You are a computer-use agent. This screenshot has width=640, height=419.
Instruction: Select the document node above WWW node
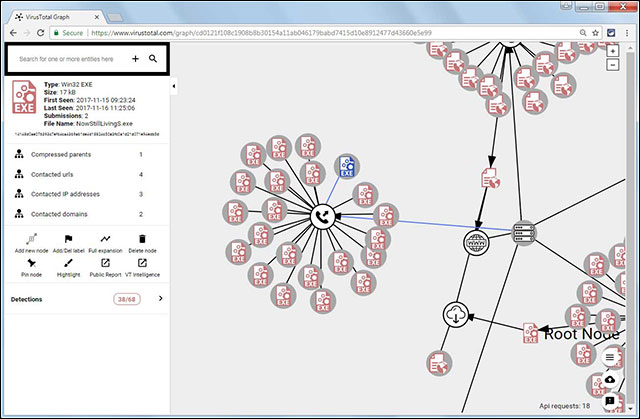[x=490, y=178]
